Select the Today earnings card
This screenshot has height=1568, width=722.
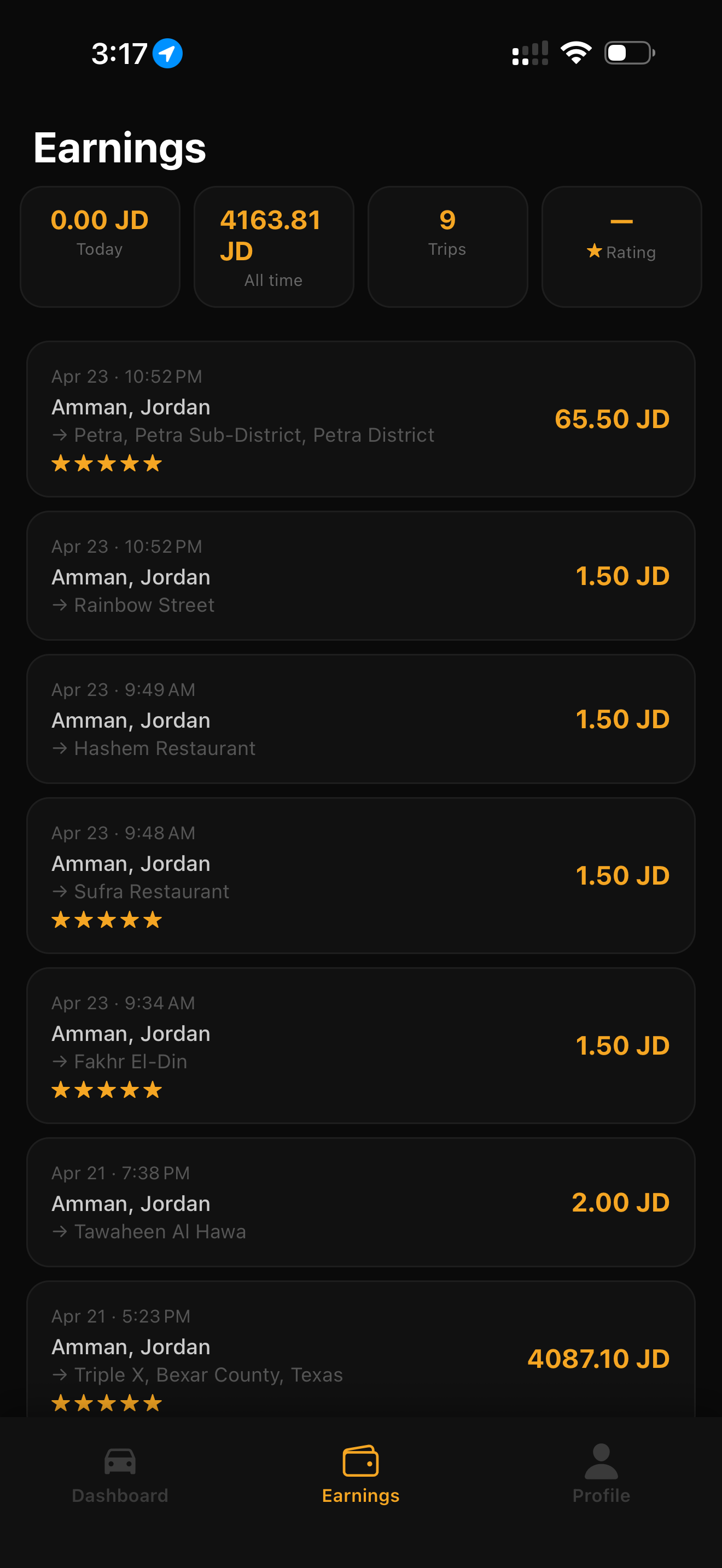[x=100, y=247]
